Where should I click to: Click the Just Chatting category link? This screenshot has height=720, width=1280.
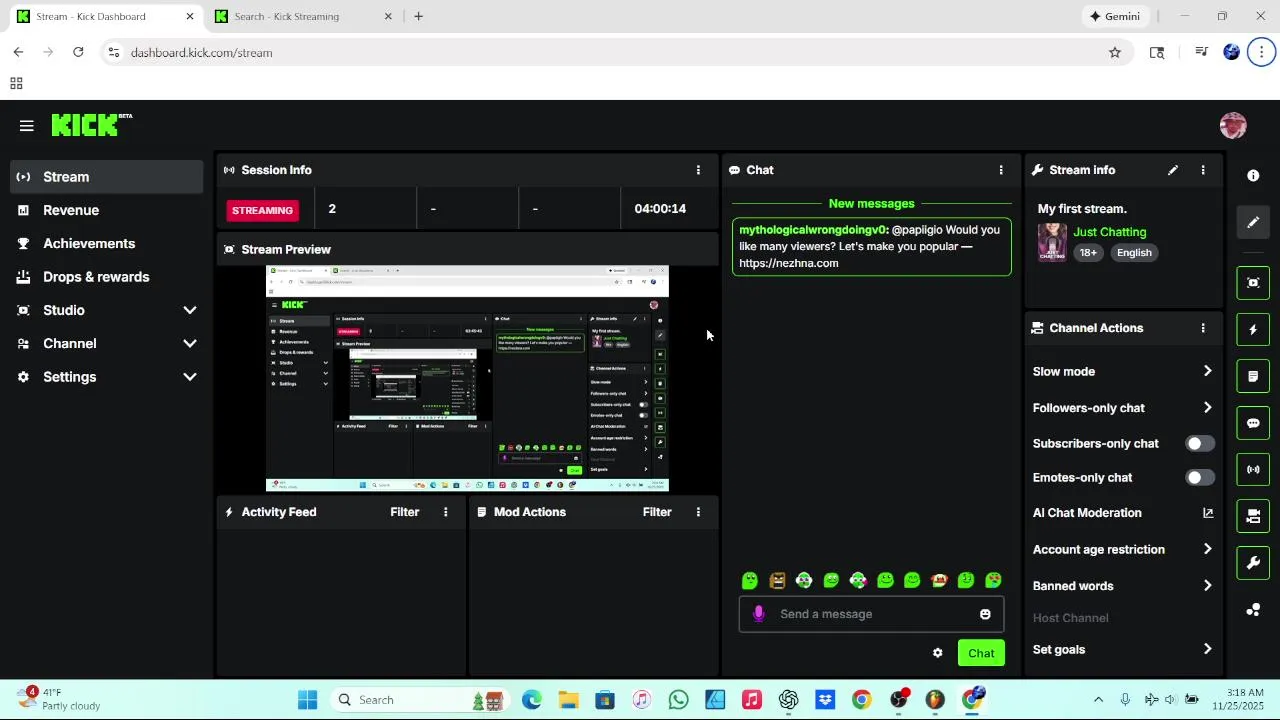point(1109,232)
